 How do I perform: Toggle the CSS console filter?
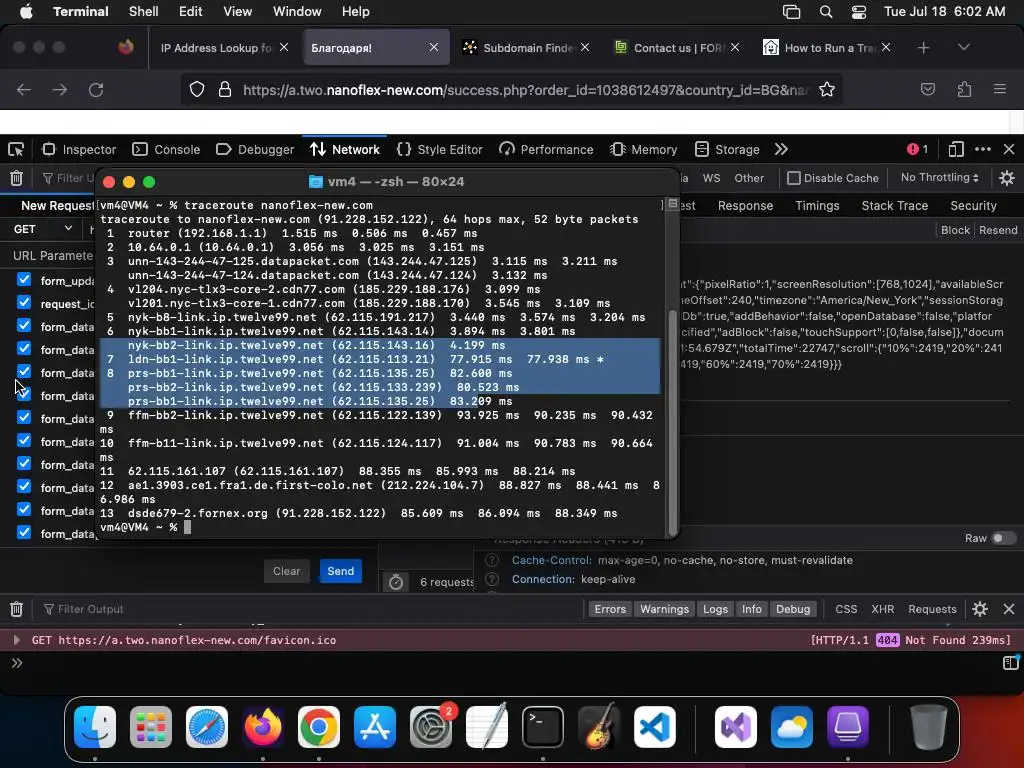pos(846,609)
